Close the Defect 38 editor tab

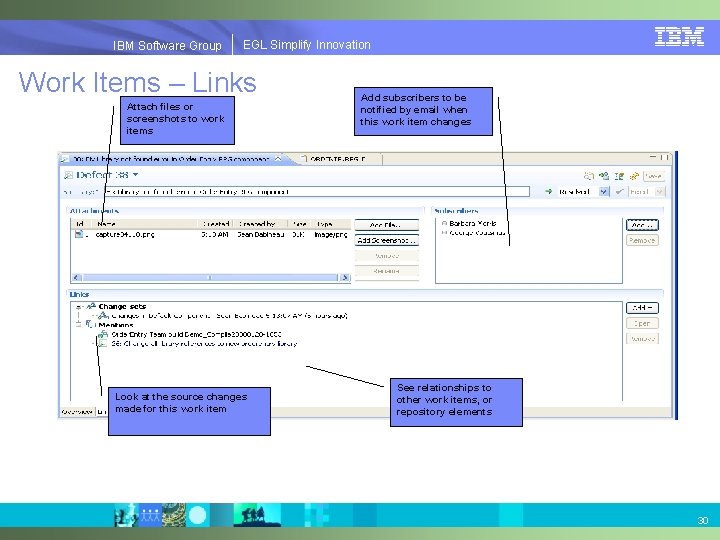278,159
